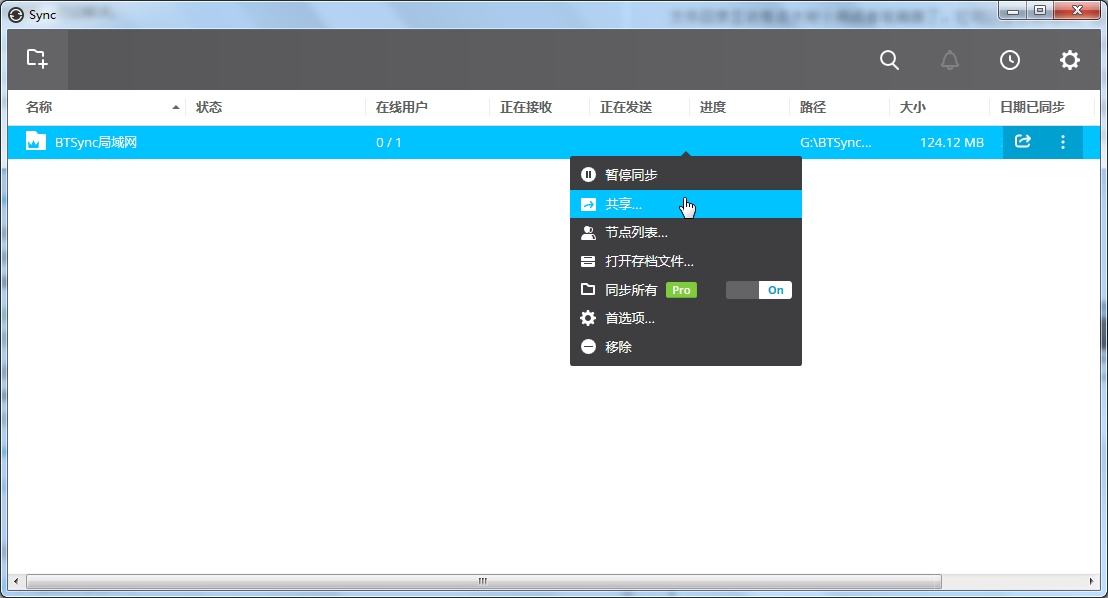The height and width of the screenshot is (598, 1108).
Task: Click the 路径 column header
Action: point(813,107)
